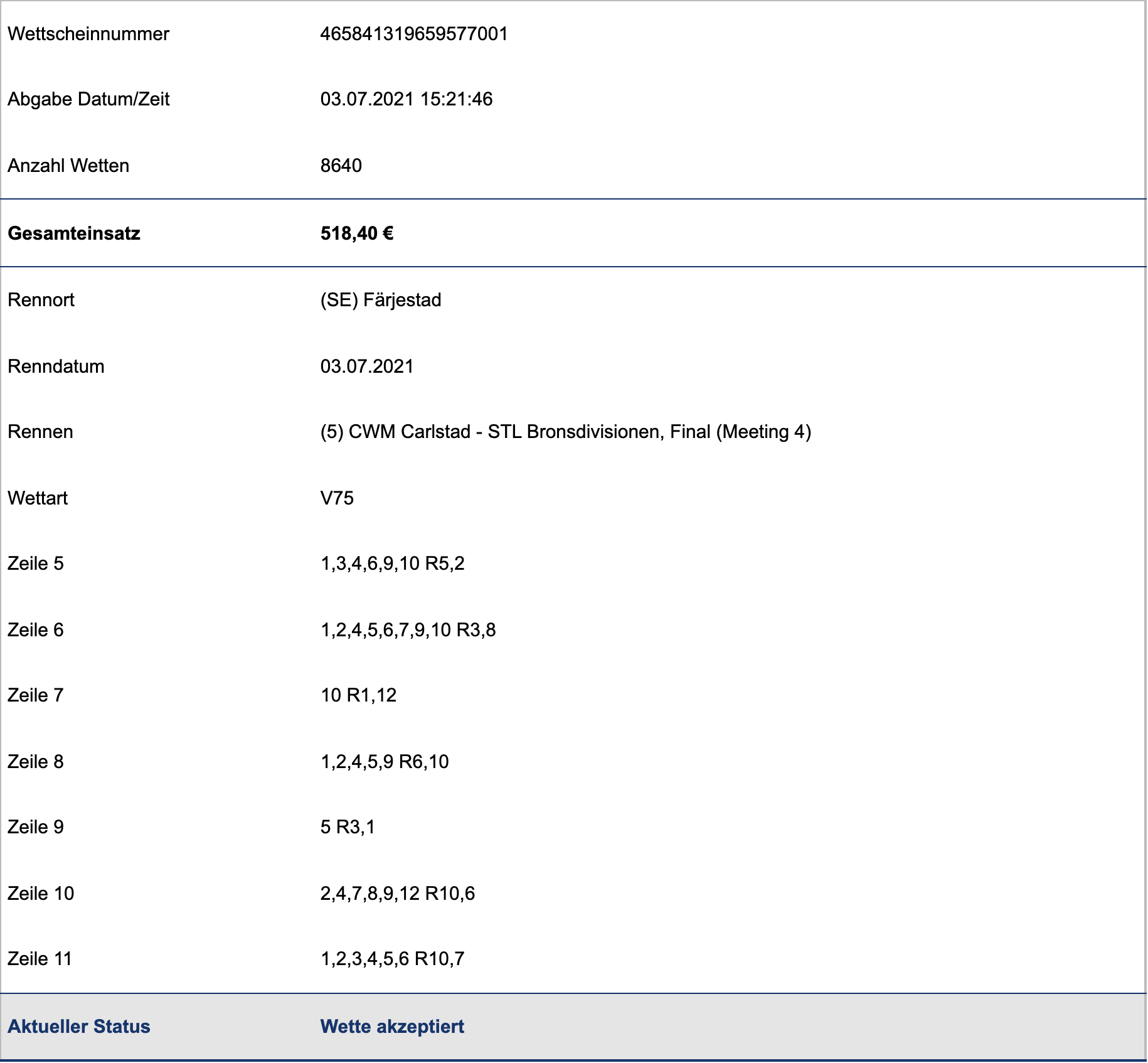This screenshot has width=1148, height=1063.
Task: Click the Zeile 7 label
Action: point(36,695)
